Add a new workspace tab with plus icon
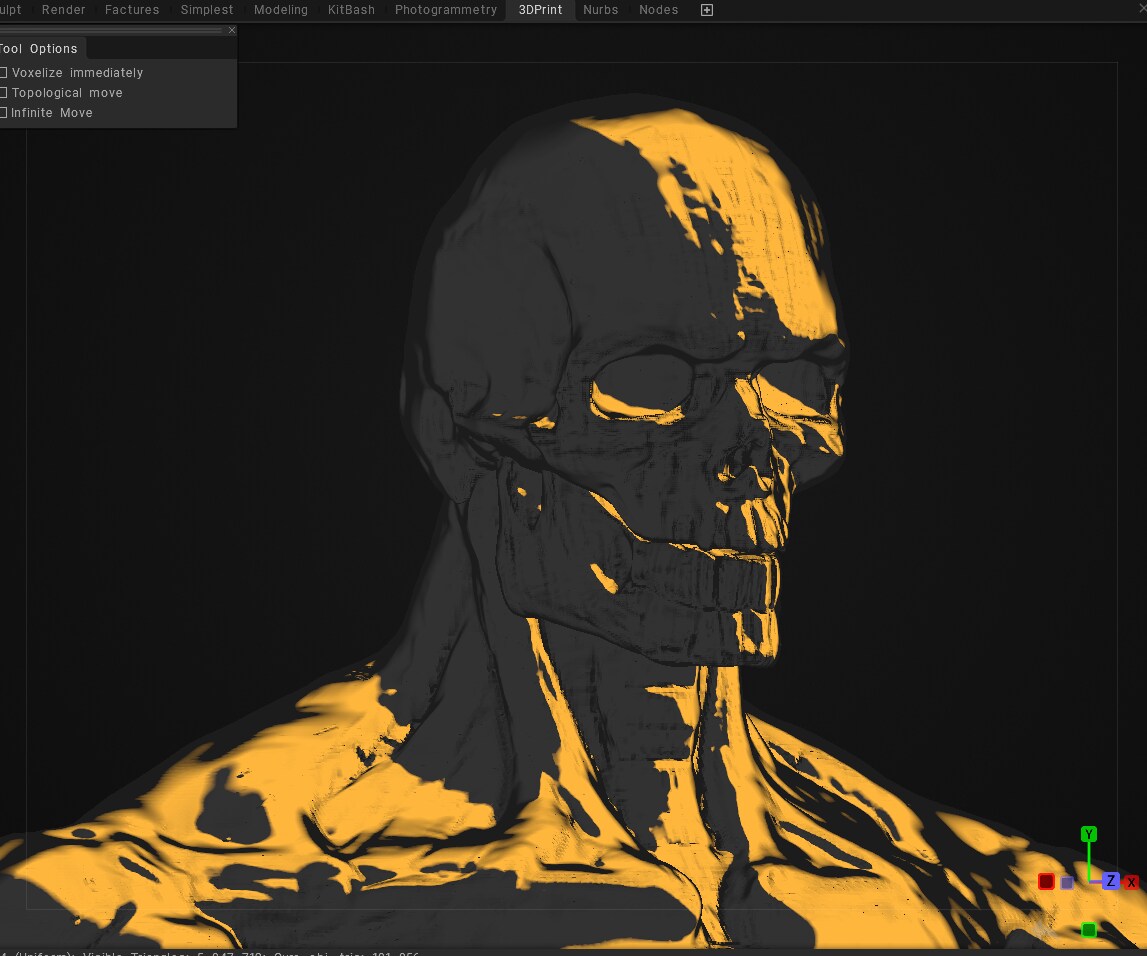Image resolution: width=1147 pixels, height=956 pixels. [x=707, y=10]
